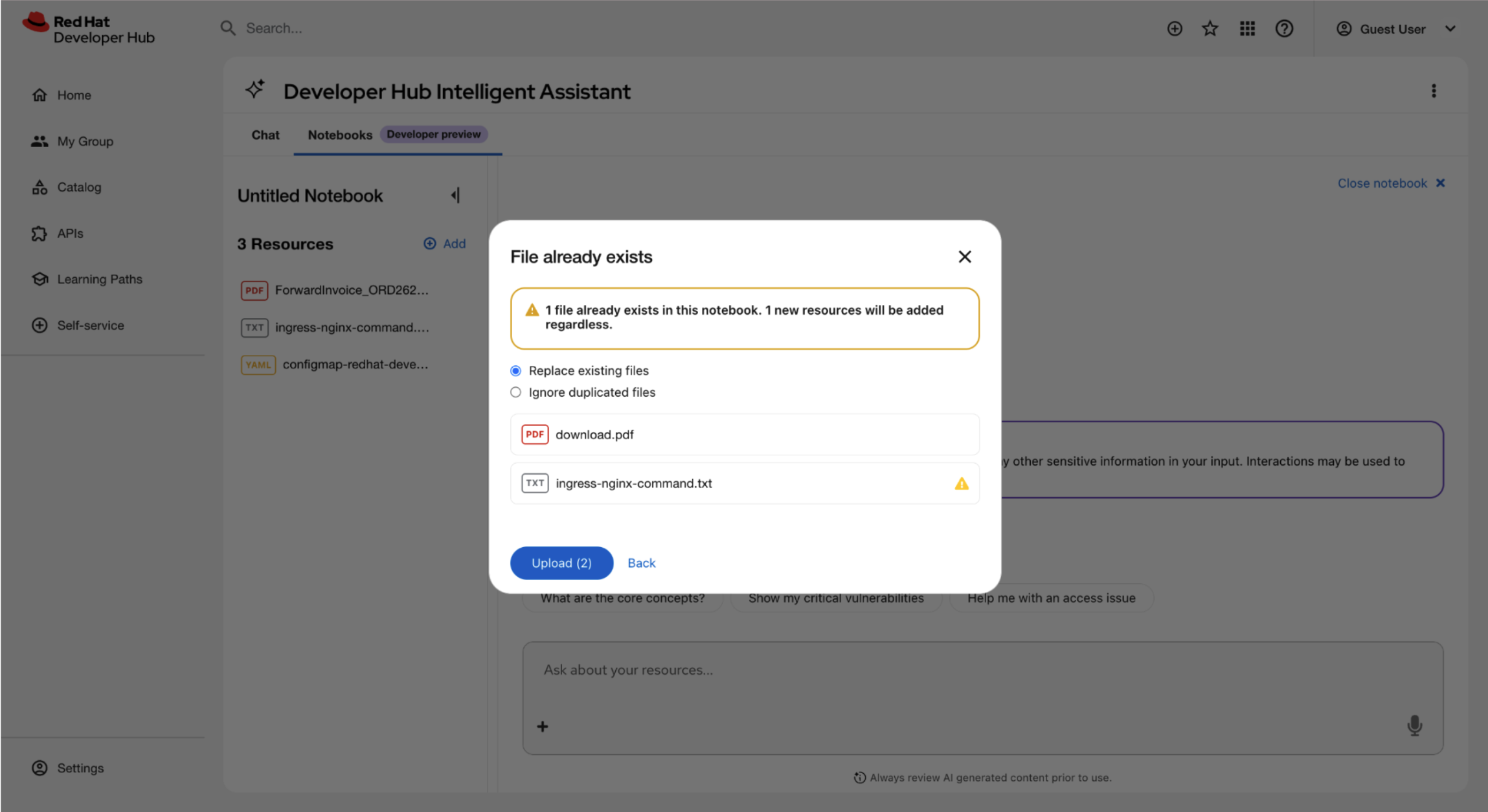
Task: Click the download.pdf file row
Action: pyautogui.click(x=745, y=434)
